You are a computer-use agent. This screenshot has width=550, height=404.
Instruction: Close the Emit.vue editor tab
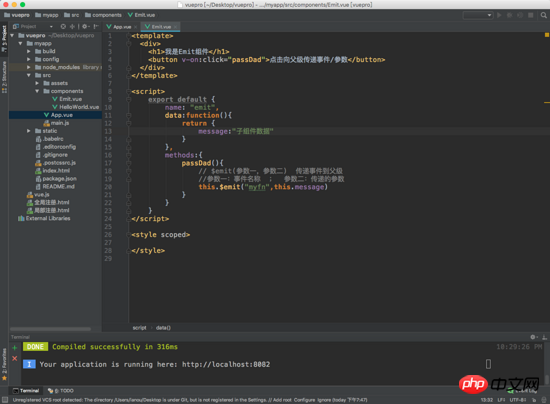tap(175, 27)
